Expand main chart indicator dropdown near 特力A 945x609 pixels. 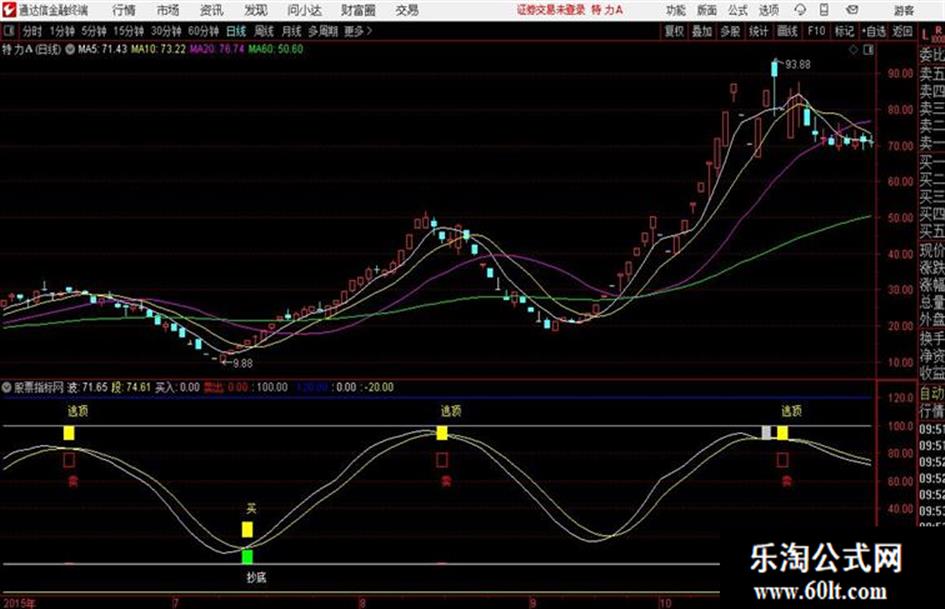pyautogui.click(x=70, y=50)
